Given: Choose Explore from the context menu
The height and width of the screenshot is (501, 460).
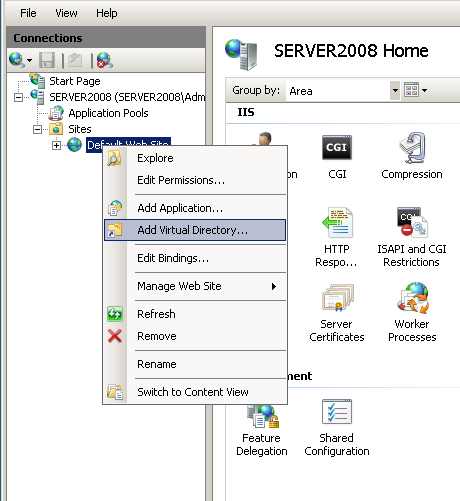Looking at the screenshot, I should [195, 158].
